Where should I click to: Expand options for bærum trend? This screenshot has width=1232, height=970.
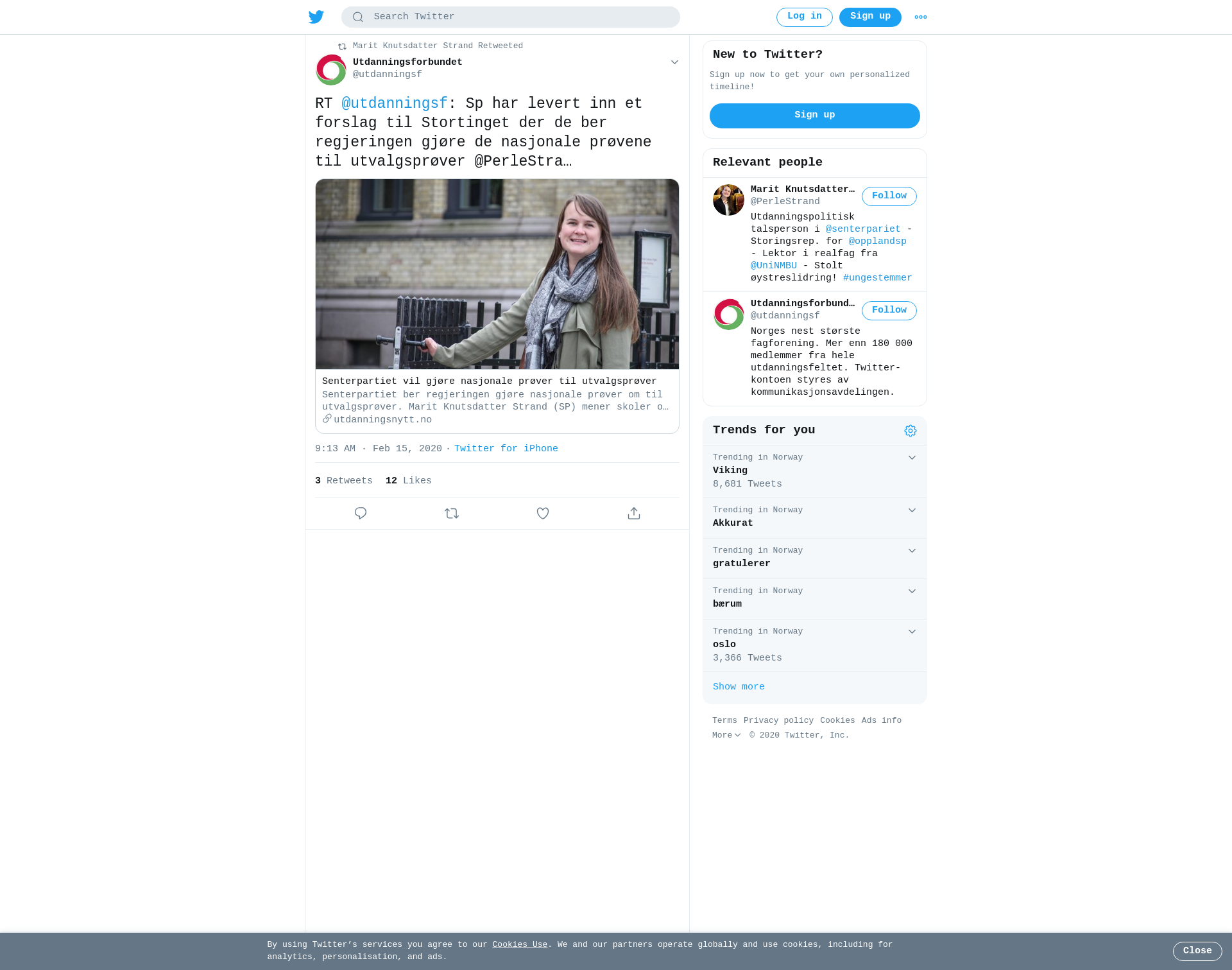pyautogui.click(x=912, y=591)
